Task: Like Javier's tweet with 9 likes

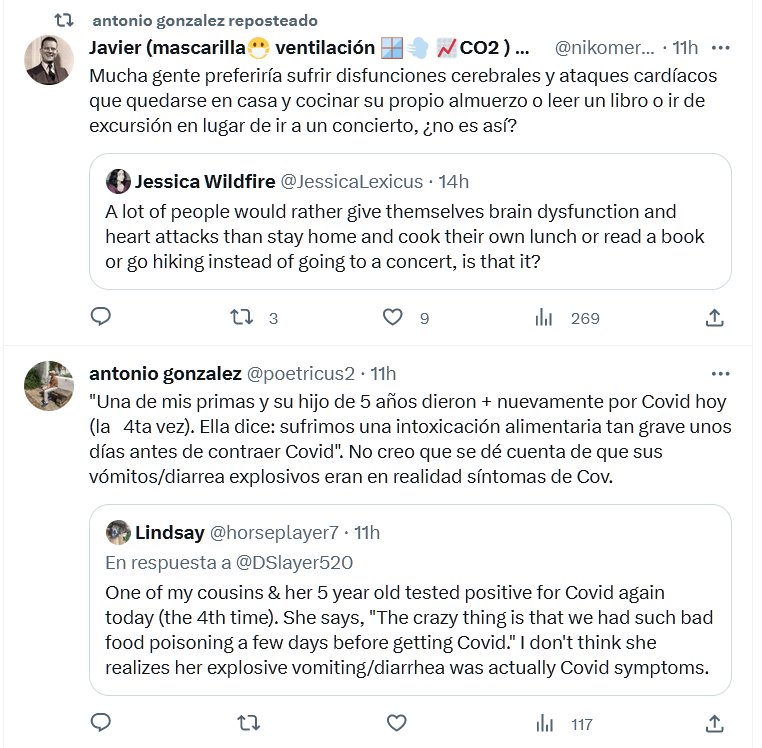Action: pyautogui.click(x=394, y=318)
